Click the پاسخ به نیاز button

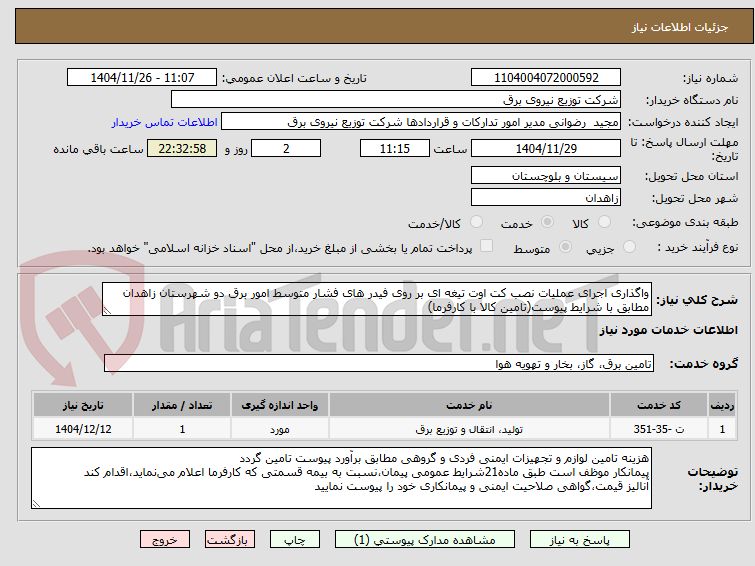point(580,540)
